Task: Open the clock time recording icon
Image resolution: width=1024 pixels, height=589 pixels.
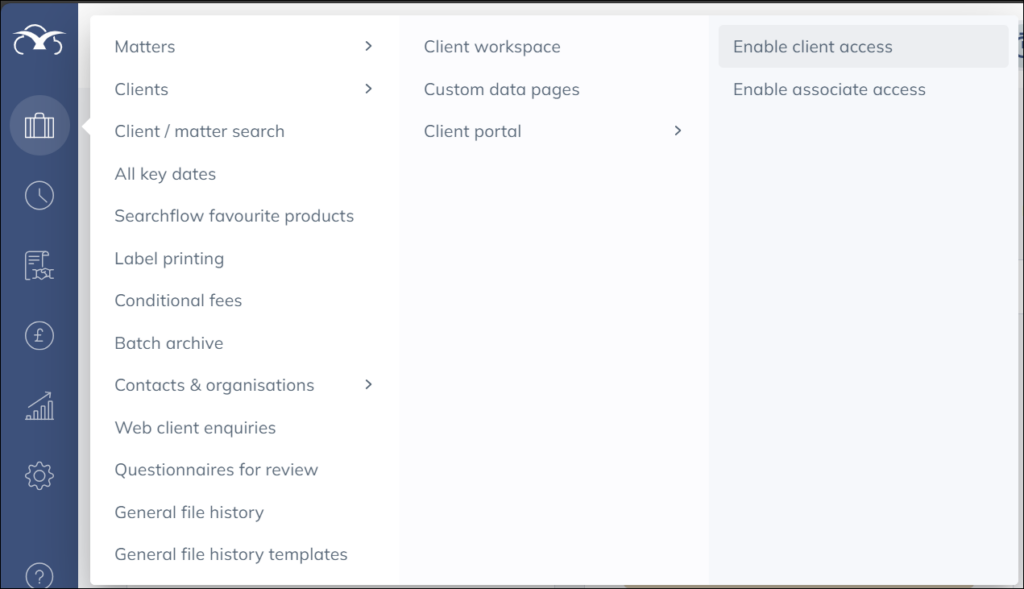Action: coord(39,195)
